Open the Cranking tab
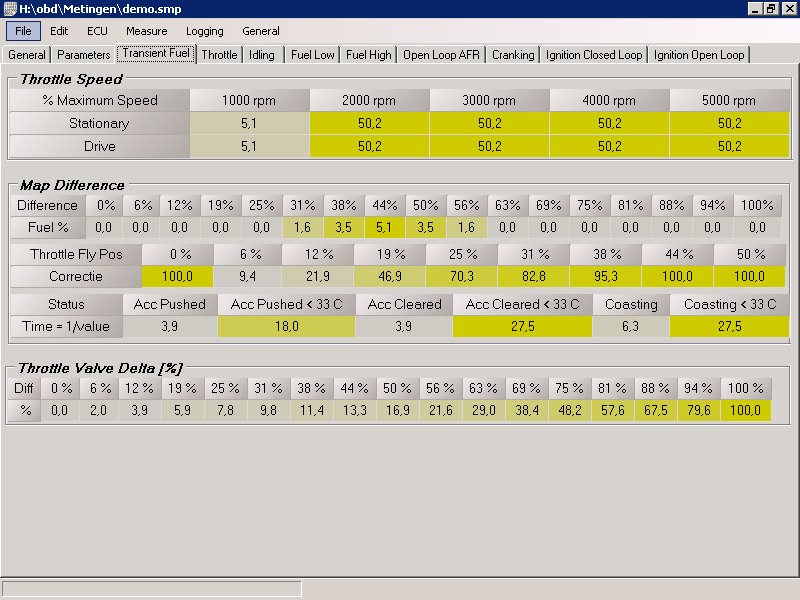Image resolution: width=800 pixels, height=600 pixels. click(x=513, y=55)
